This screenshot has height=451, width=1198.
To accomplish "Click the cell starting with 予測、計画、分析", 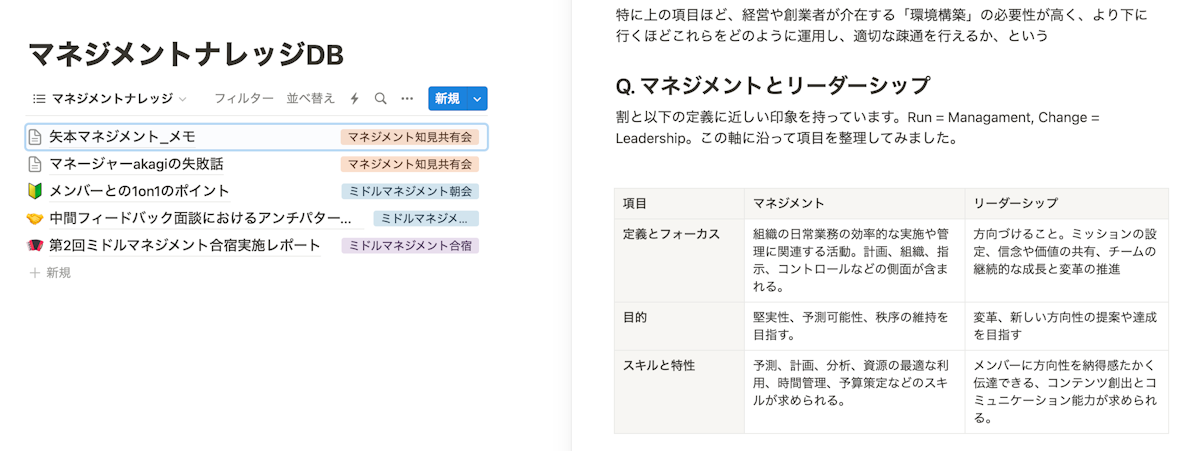I will coord(855,392).
